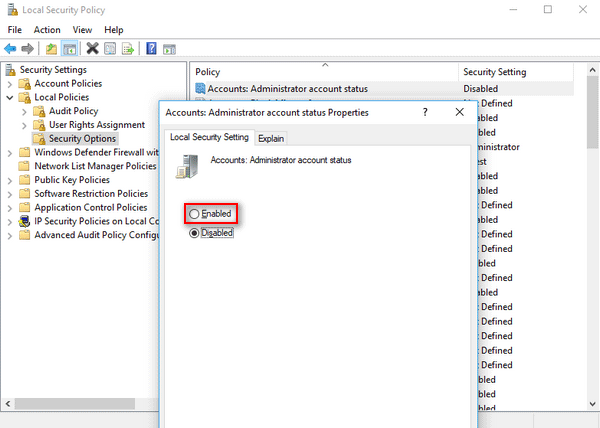Viewport: 600px width, 428px height.
Task: Select User Rights Assignment tree label
Action: [x=97, y=125]
